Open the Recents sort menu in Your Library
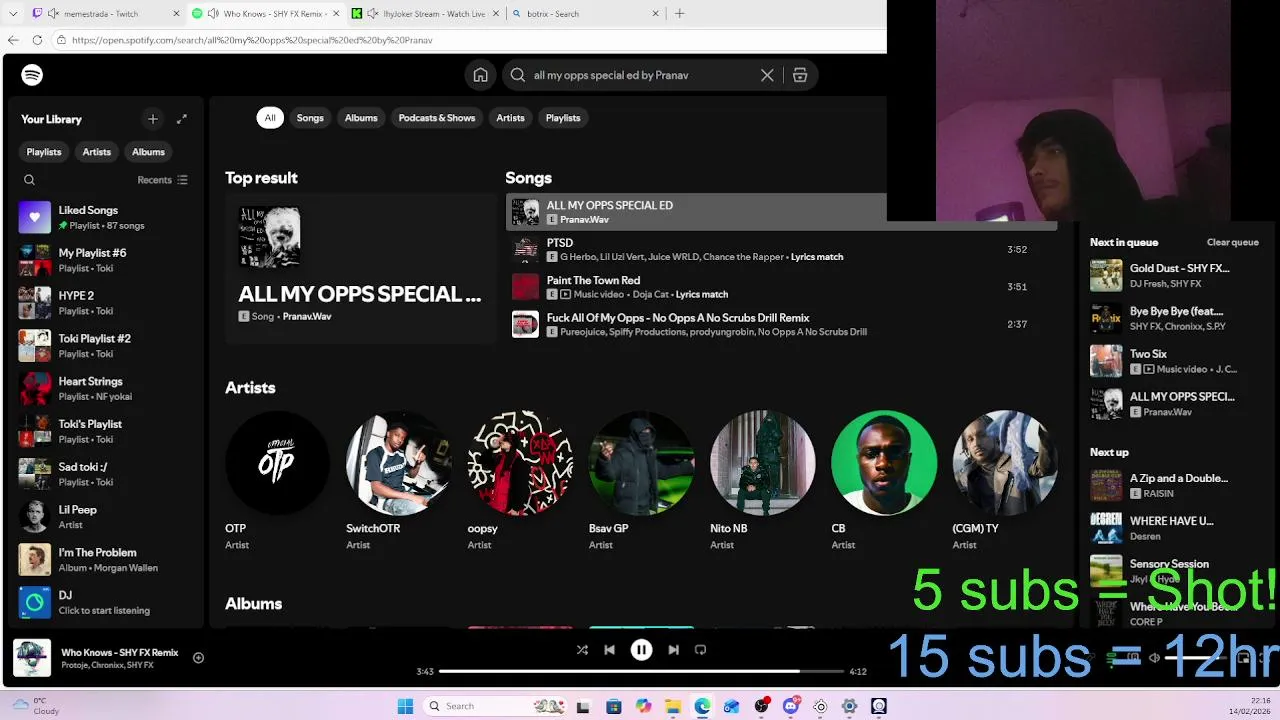Image resolution: width=1280 pixels, height=720 pixels. click(162, 180)
